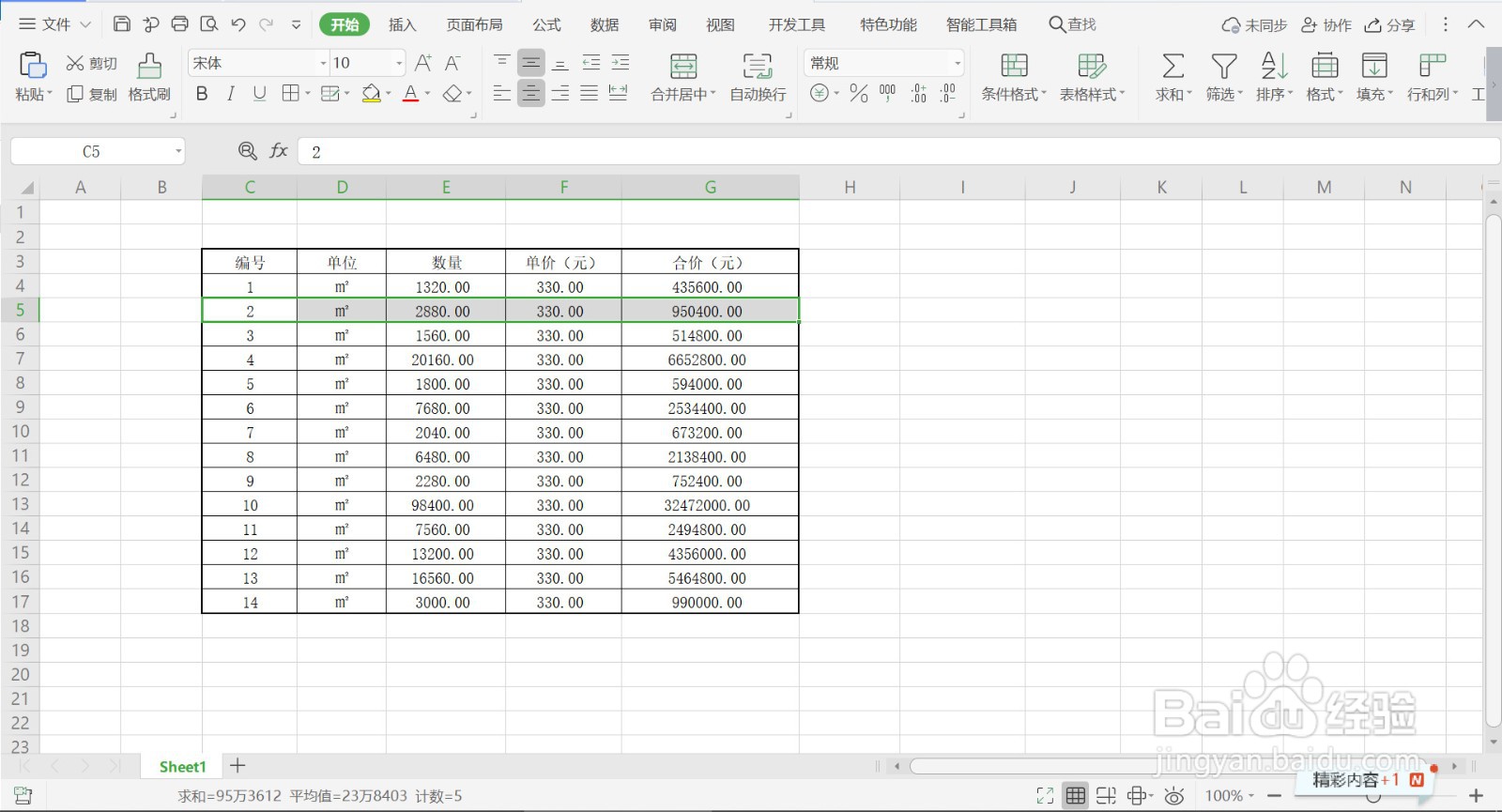Switch to the Insert (插入) tab
Screen dimensions: 1502x812
point(403,24)
